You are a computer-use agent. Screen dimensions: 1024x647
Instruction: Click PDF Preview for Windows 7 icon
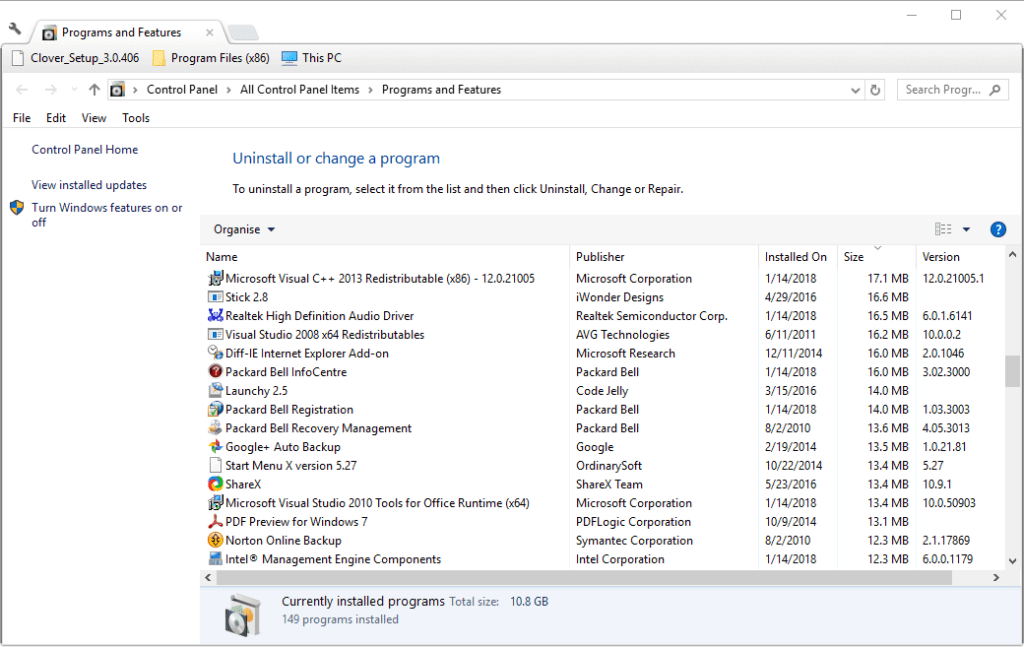(216, 522)
